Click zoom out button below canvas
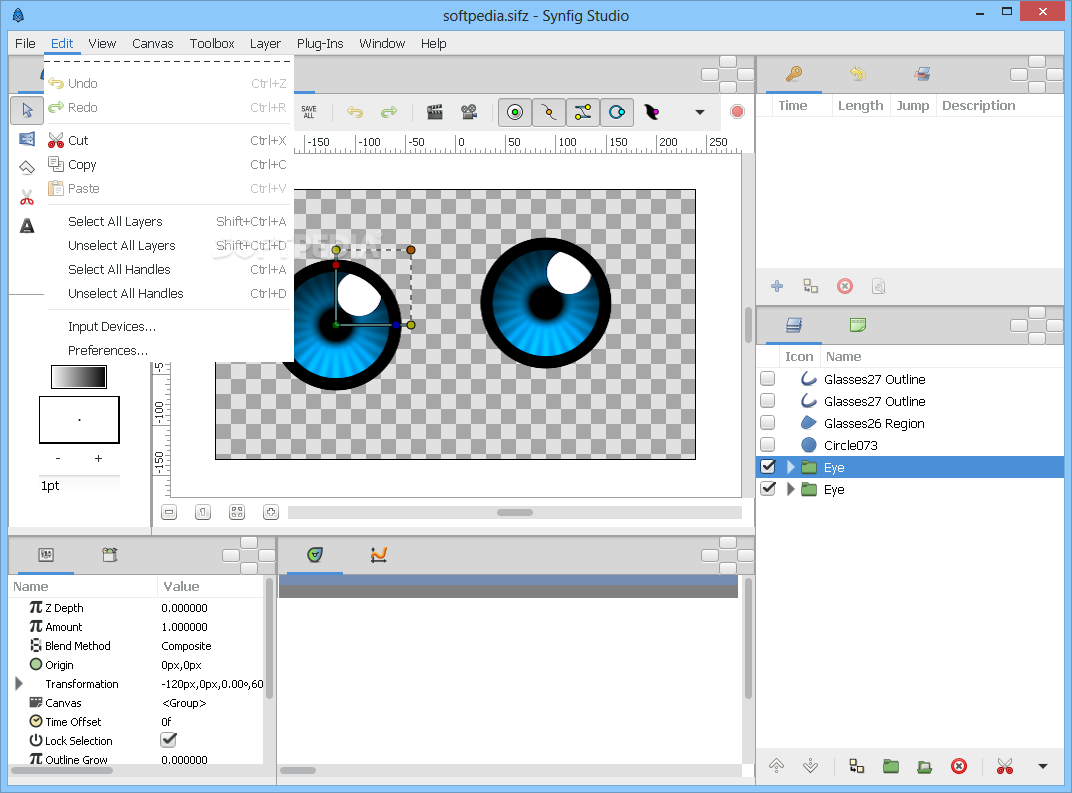The width and height of the screenshot is (1072, 793). pyautogui.click(x=169, y=512)
